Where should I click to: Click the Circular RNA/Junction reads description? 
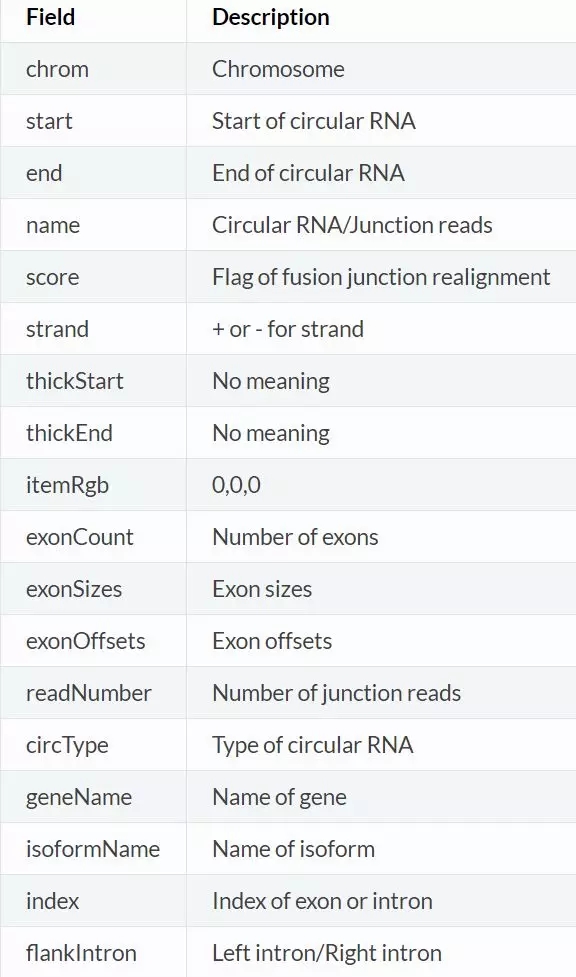click(352, 225)
